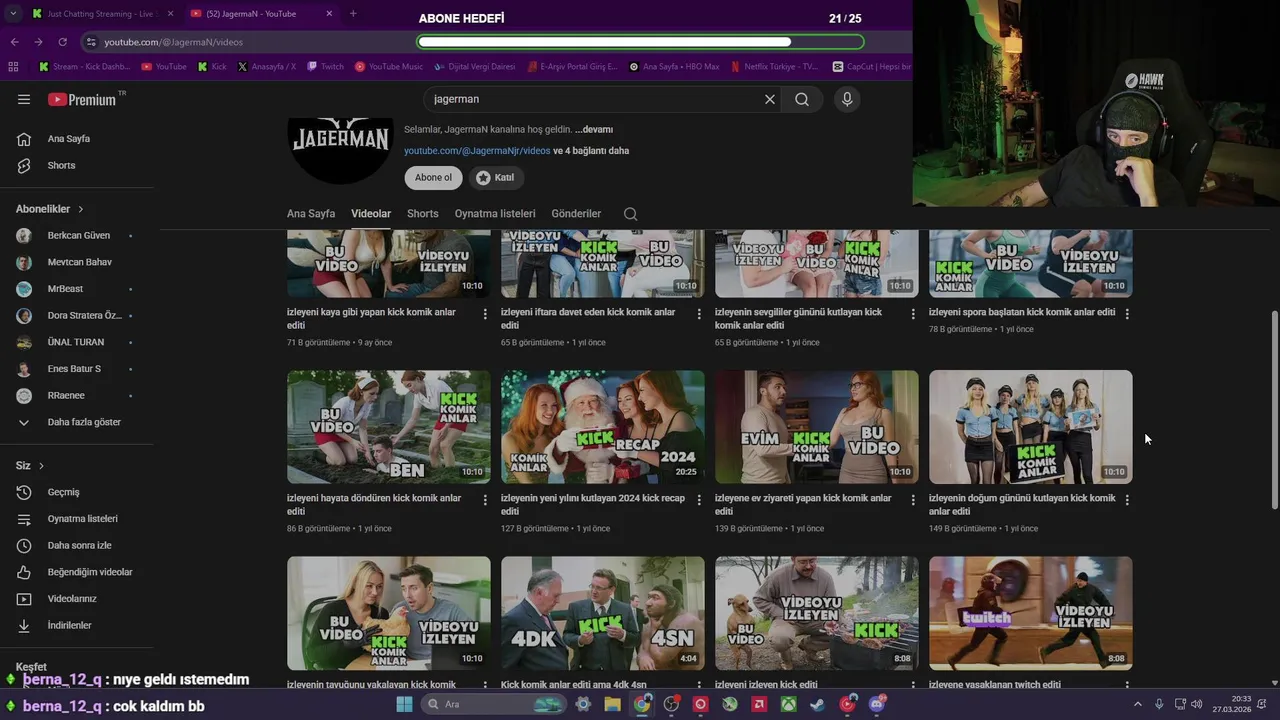
Task: Open the policewomen 'doğum gününü' thumbnail
Action: tap(1031, 427)
